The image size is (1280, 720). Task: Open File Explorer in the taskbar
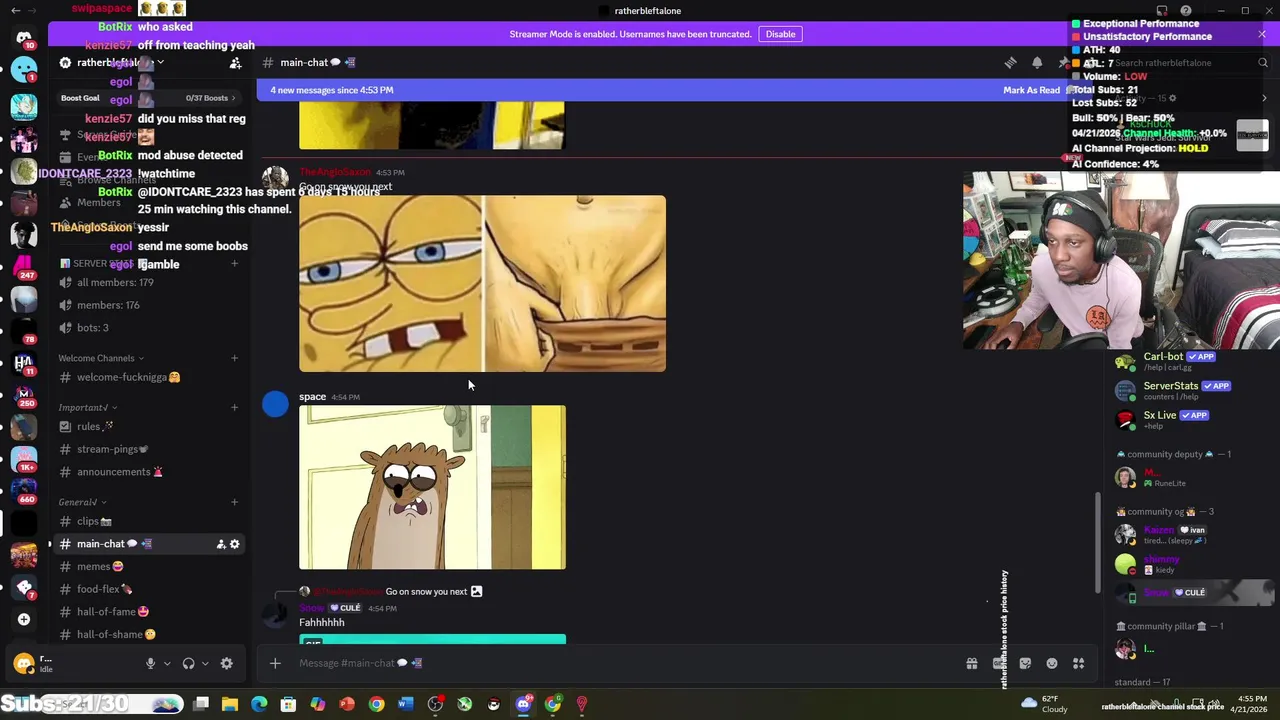(230, 704)
